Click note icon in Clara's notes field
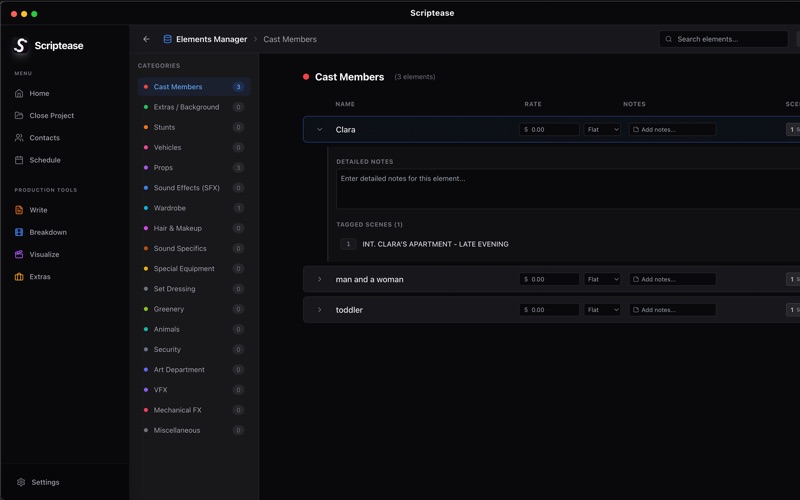 (636, 130)
